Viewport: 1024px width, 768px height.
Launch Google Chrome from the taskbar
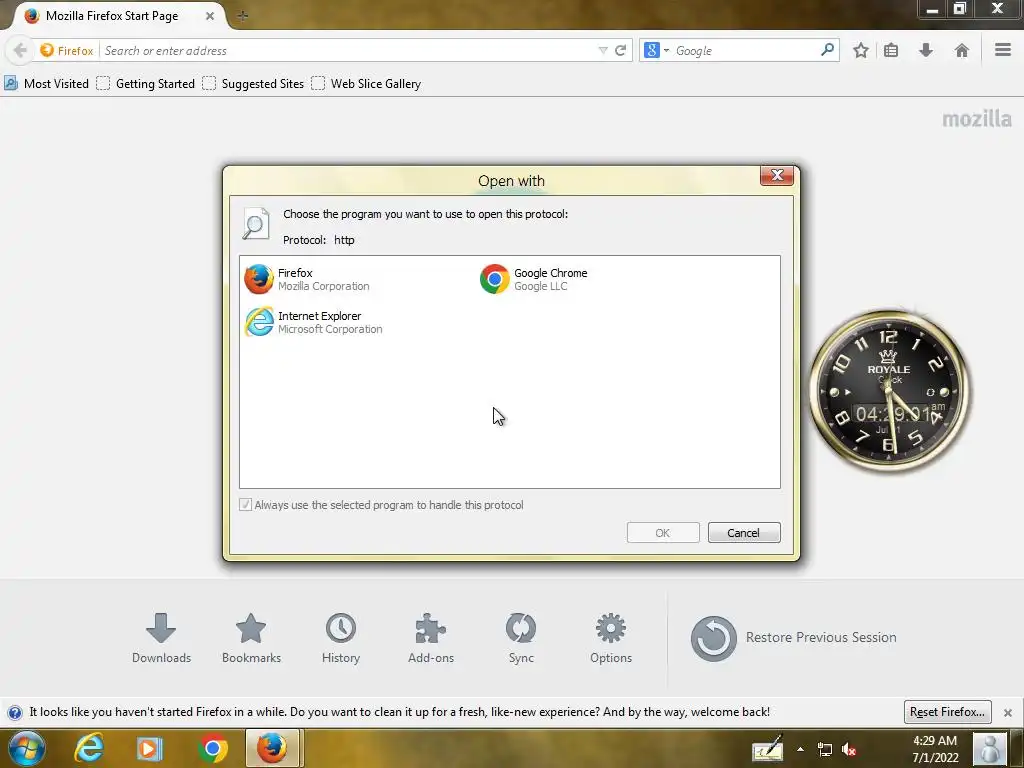213,748
